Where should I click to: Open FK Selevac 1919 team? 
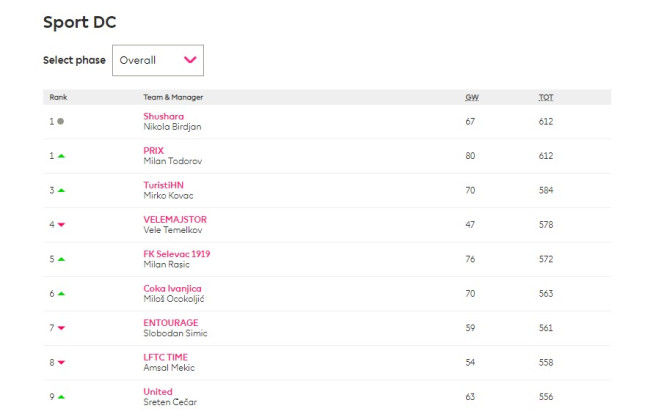[x=176, y=254]
